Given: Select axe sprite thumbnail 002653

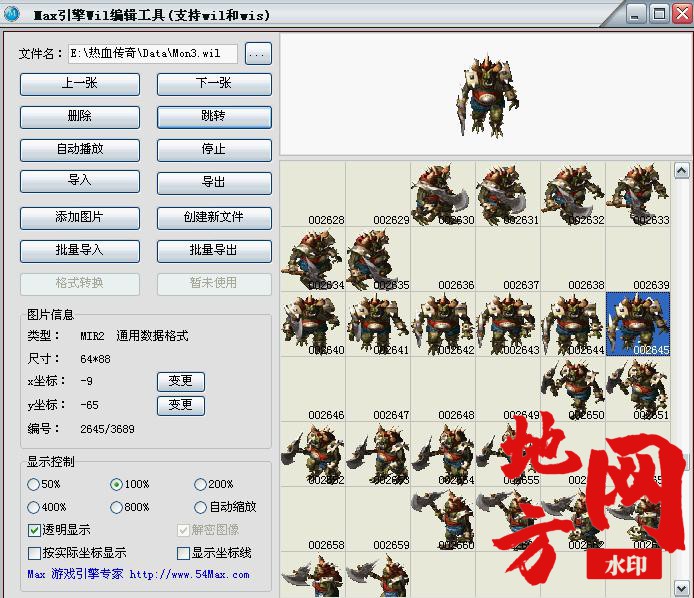Looking at the screenshot, I should (x=378, y=454).
